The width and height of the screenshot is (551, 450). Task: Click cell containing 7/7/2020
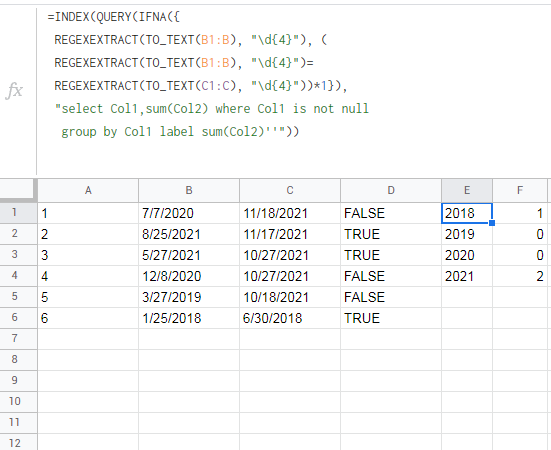click(189, 213)
